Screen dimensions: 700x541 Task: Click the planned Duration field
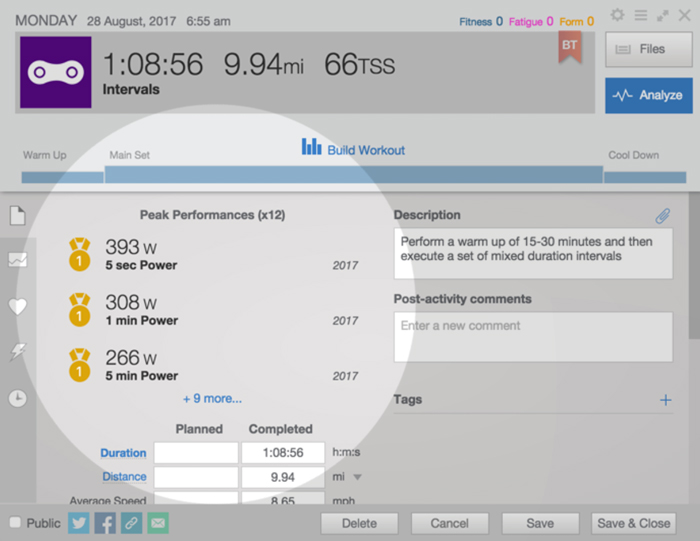click(x=196, y=453)
